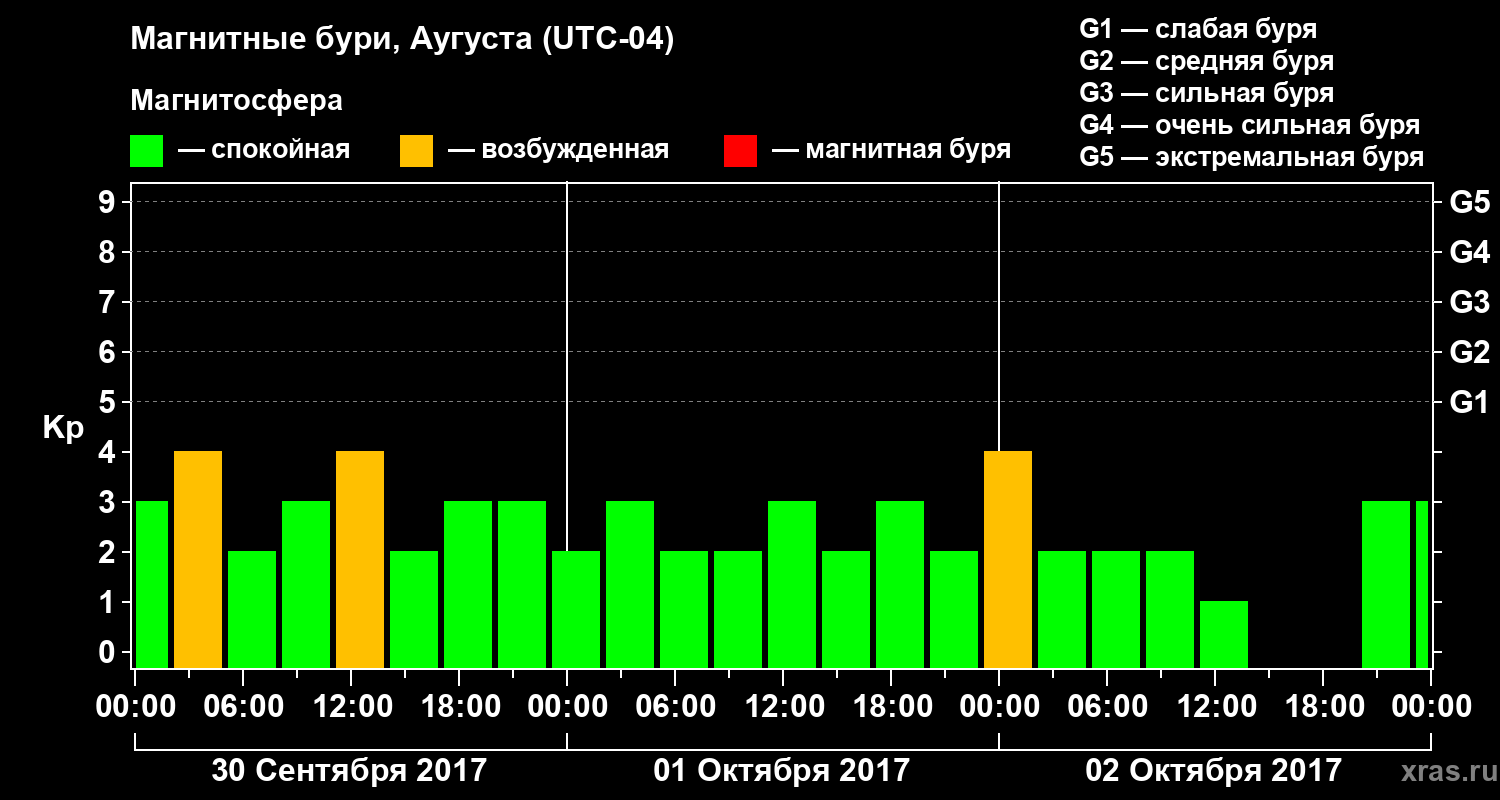Viewport: 1500px width, 800px height.
Task: Click '06:00' time label under 02 Октября
Action: 1107,707
